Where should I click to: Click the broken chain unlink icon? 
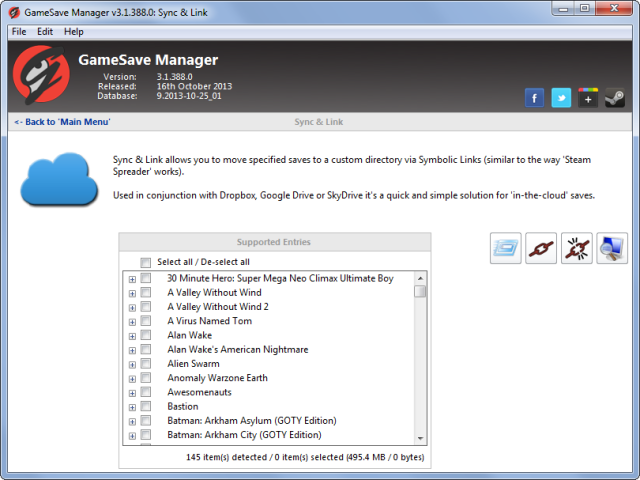[x=576, y=248]
